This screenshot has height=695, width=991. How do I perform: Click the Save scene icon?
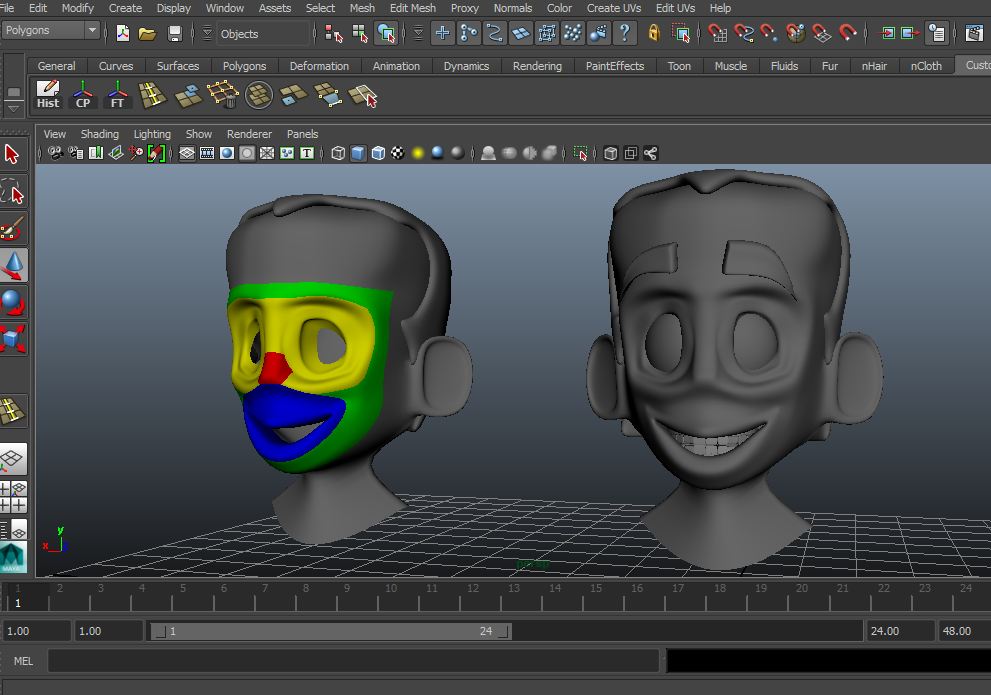point(175,33)
